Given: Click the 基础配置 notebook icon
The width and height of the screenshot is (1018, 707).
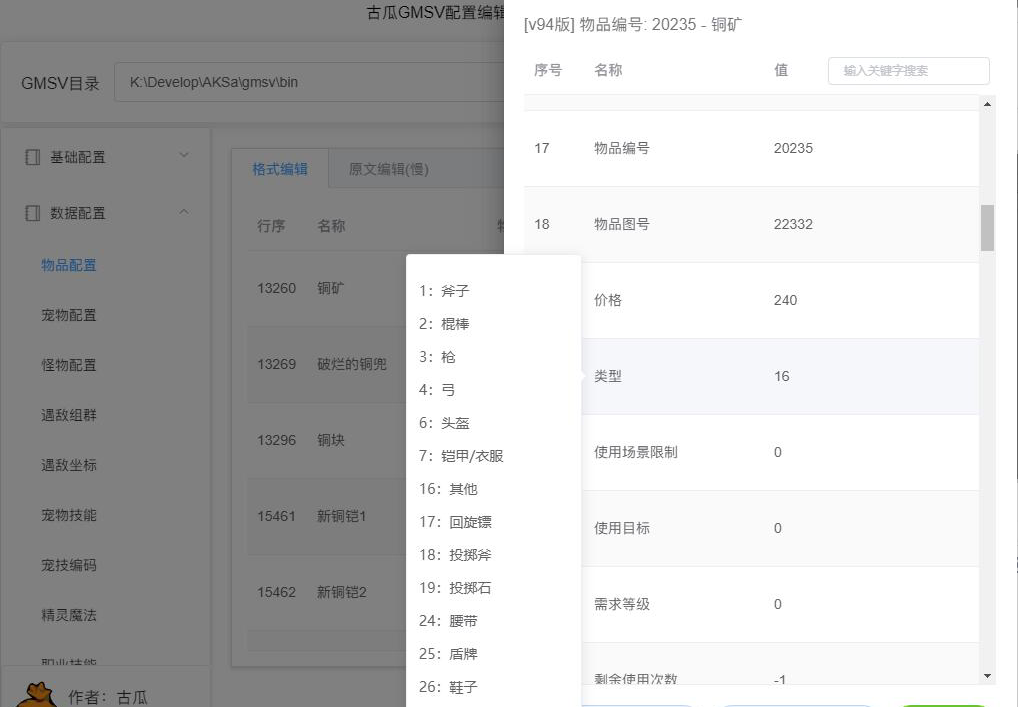Looking at the screenshot, I should tap(33, 157).
